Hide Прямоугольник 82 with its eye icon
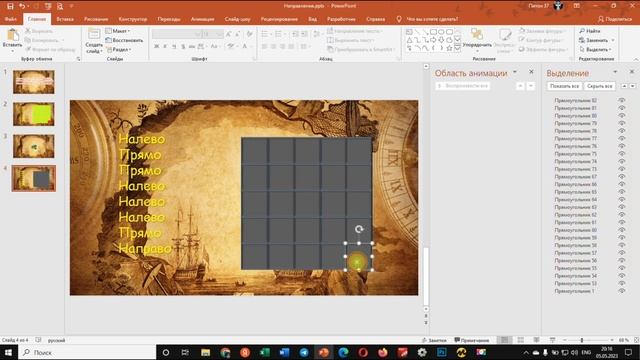This screenshot has width=640, height=360. [x=622, y=100]
